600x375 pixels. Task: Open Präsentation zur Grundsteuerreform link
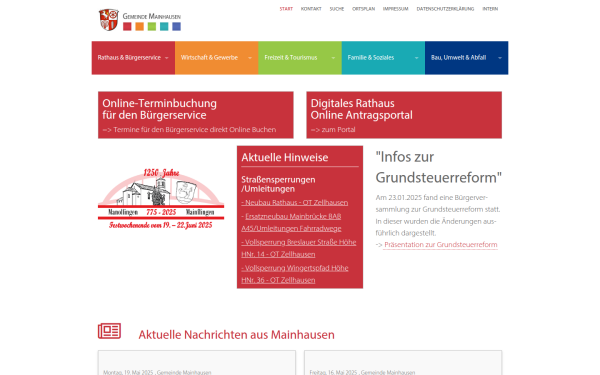(x=441, y=245)
